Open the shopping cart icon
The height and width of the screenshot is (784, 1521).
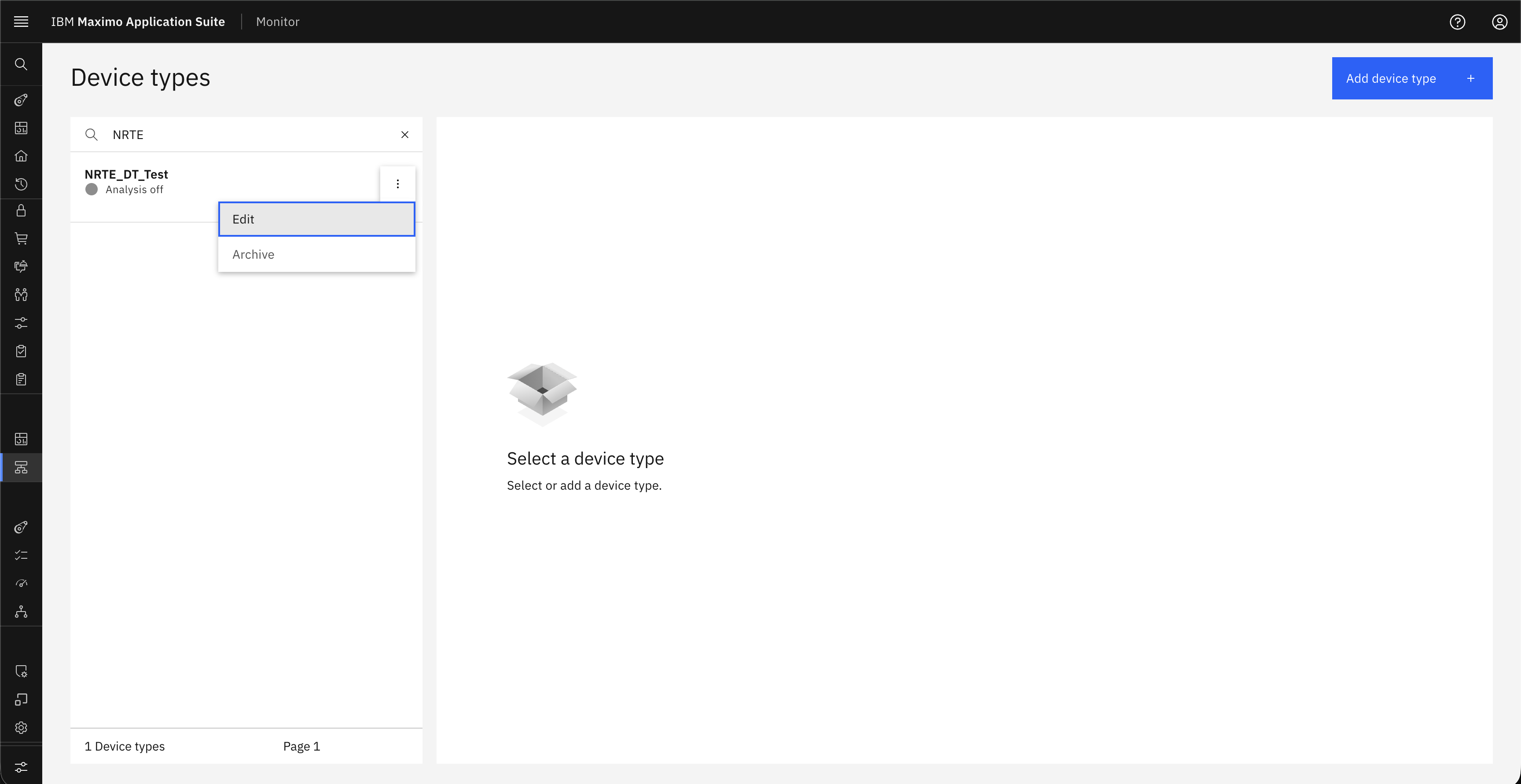(x=21, y=238)
